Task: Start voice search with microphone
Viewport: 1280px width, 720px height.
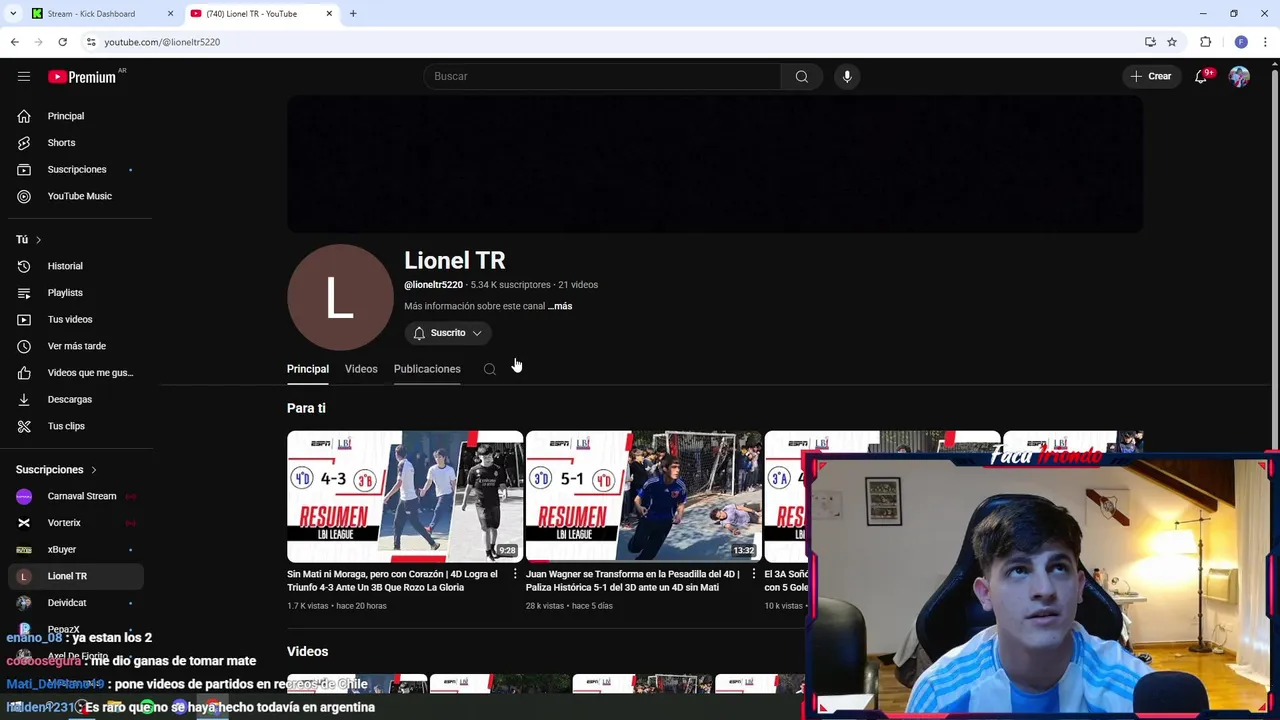Action: [x=847, y=76]
